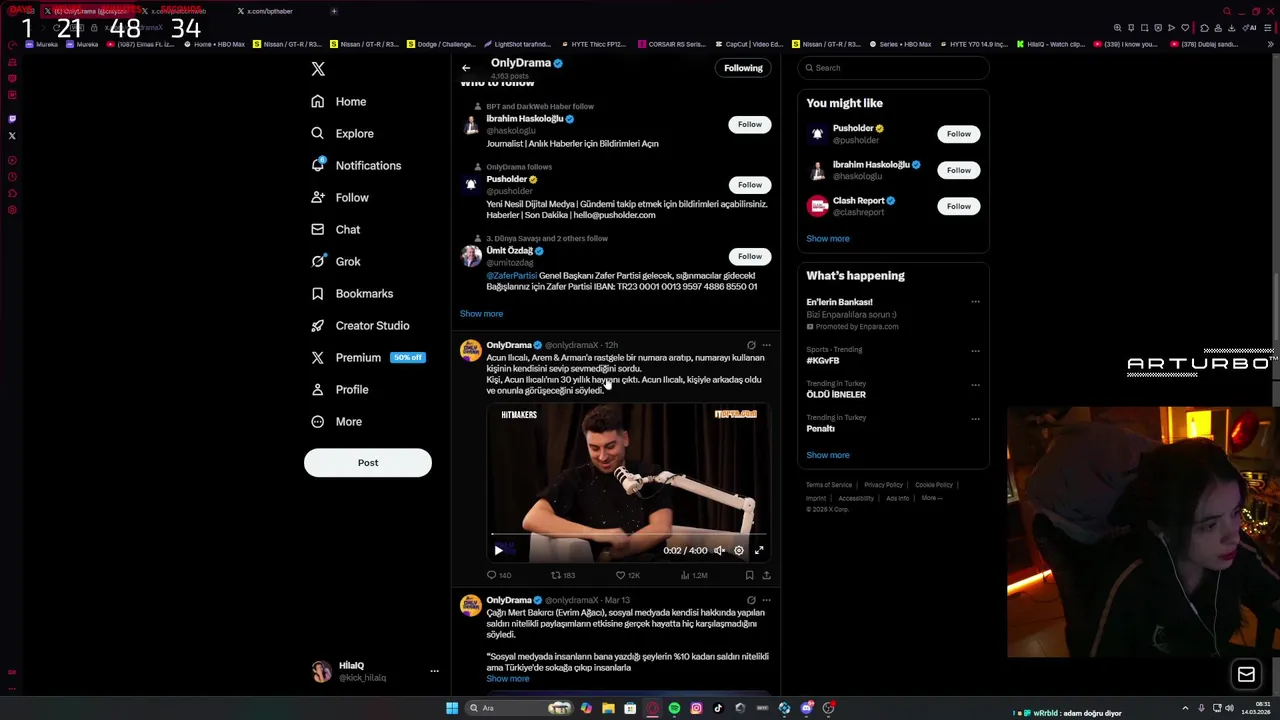This screenshot has height=720, width=1280.
Task: Click the video progress bar
Action: click(x=628, y=535)
